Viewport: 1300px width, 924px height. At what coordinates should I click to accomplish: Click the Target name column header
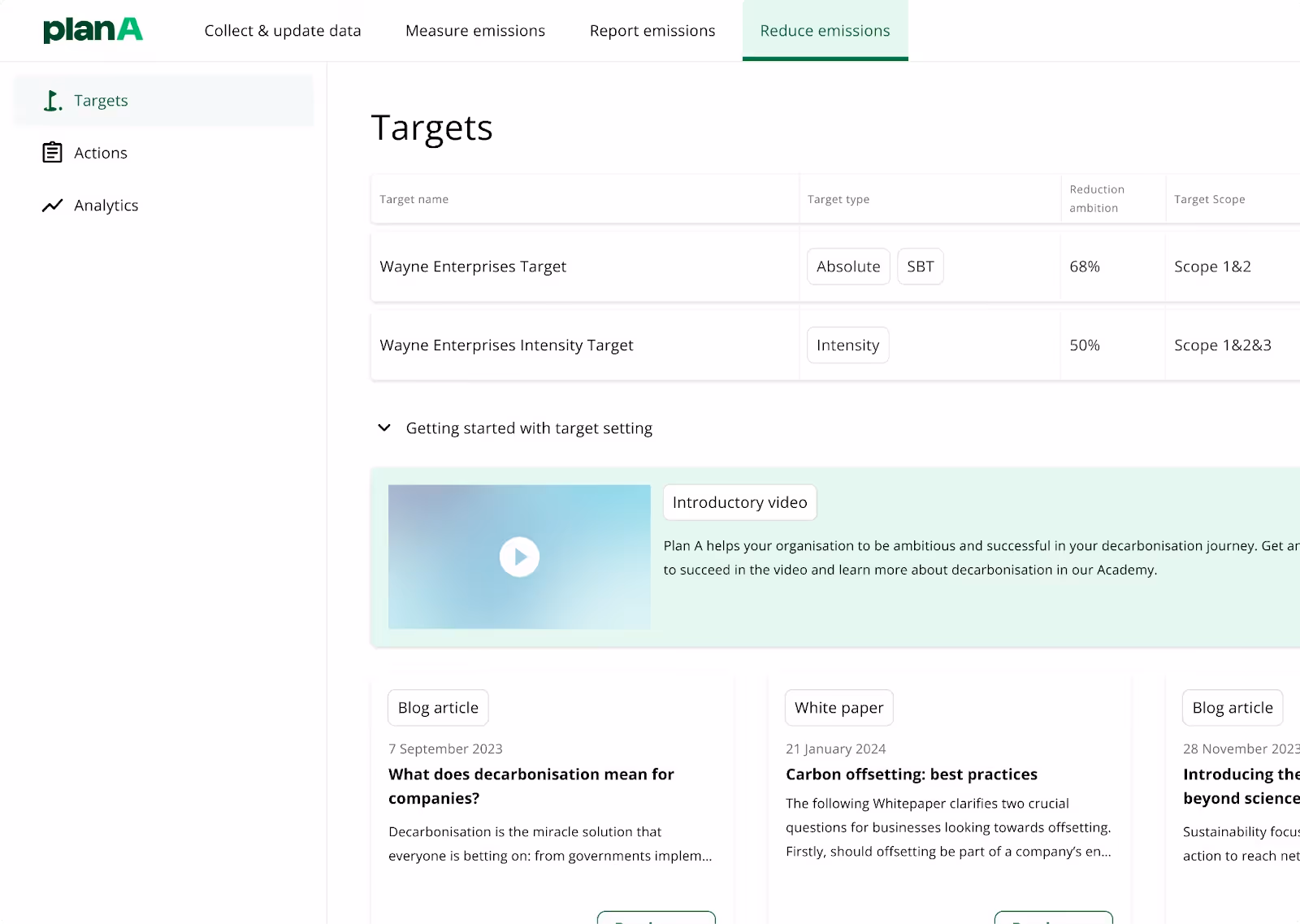[414, 198]
